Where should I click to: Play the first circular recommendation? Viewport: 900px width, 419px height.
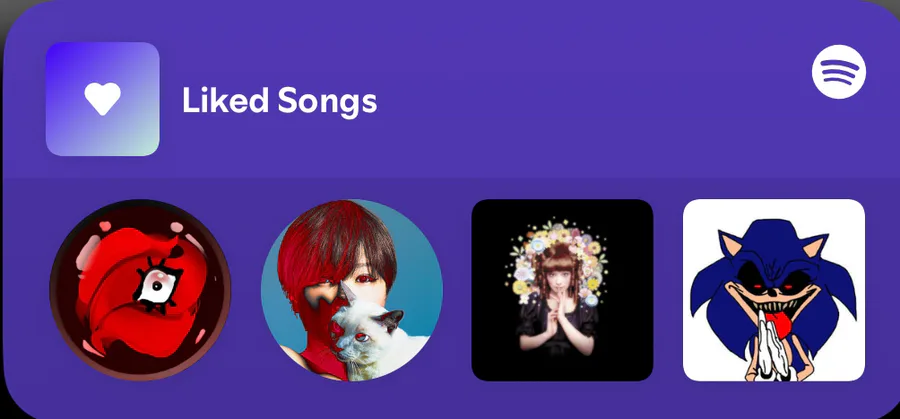pos(141,290)
